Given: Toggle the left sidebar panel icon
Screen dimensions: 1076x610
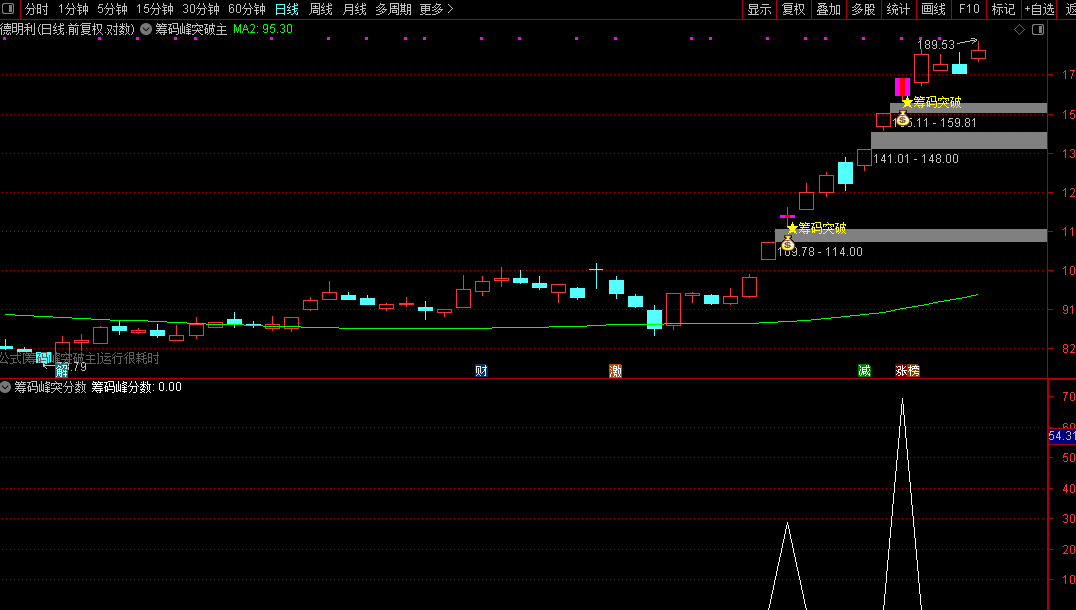Looking at the screenshot, I should [10, 9].
